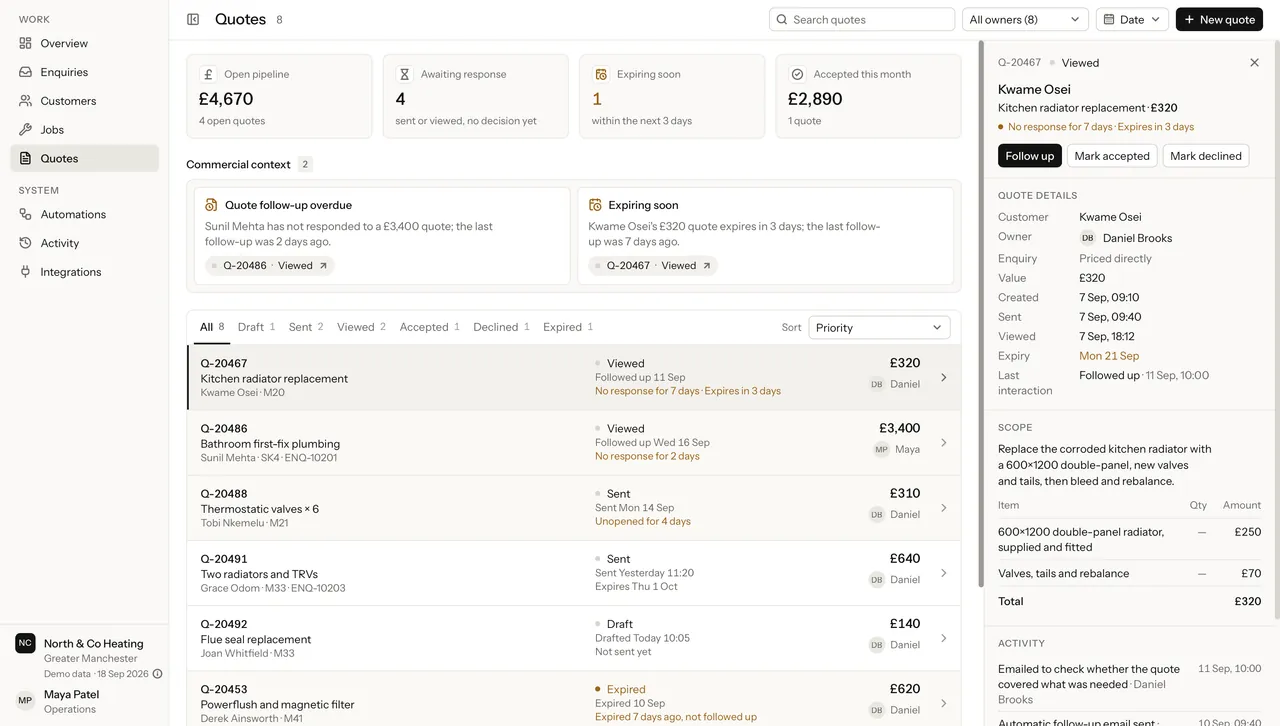
Task: Go to Quotes in the sidebar
Action: click(x=85, y=158)
